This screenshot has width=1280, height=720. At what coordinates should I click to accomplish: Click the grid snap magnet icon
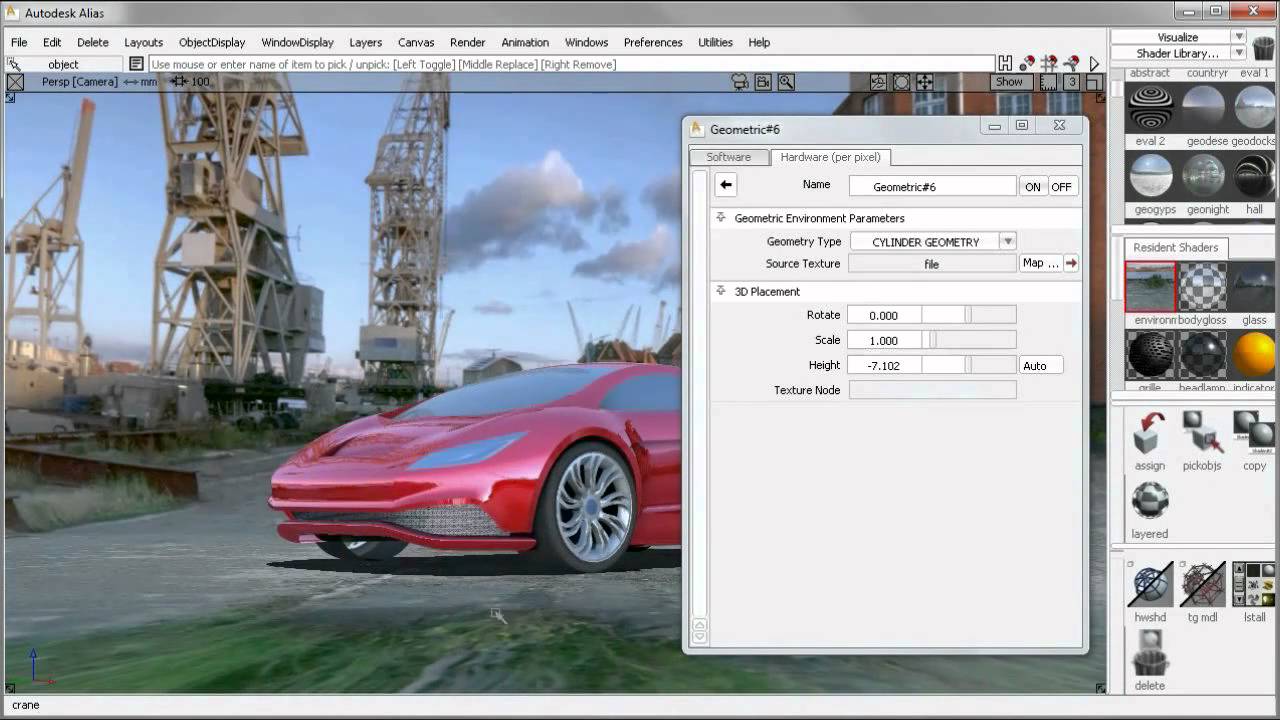(x=1049, y=63)
